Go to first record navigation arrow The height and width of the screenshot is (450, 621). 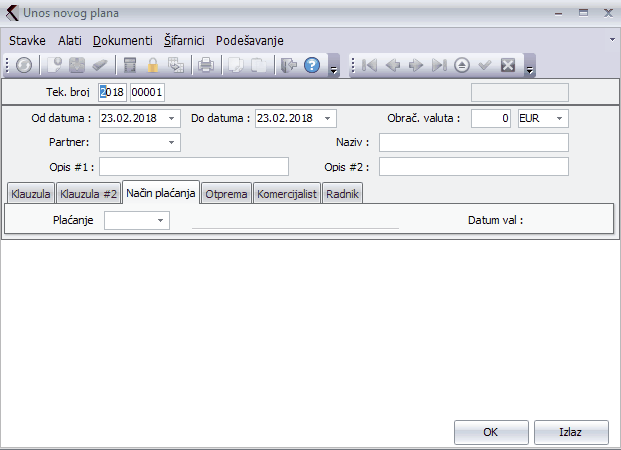[369, 65]
